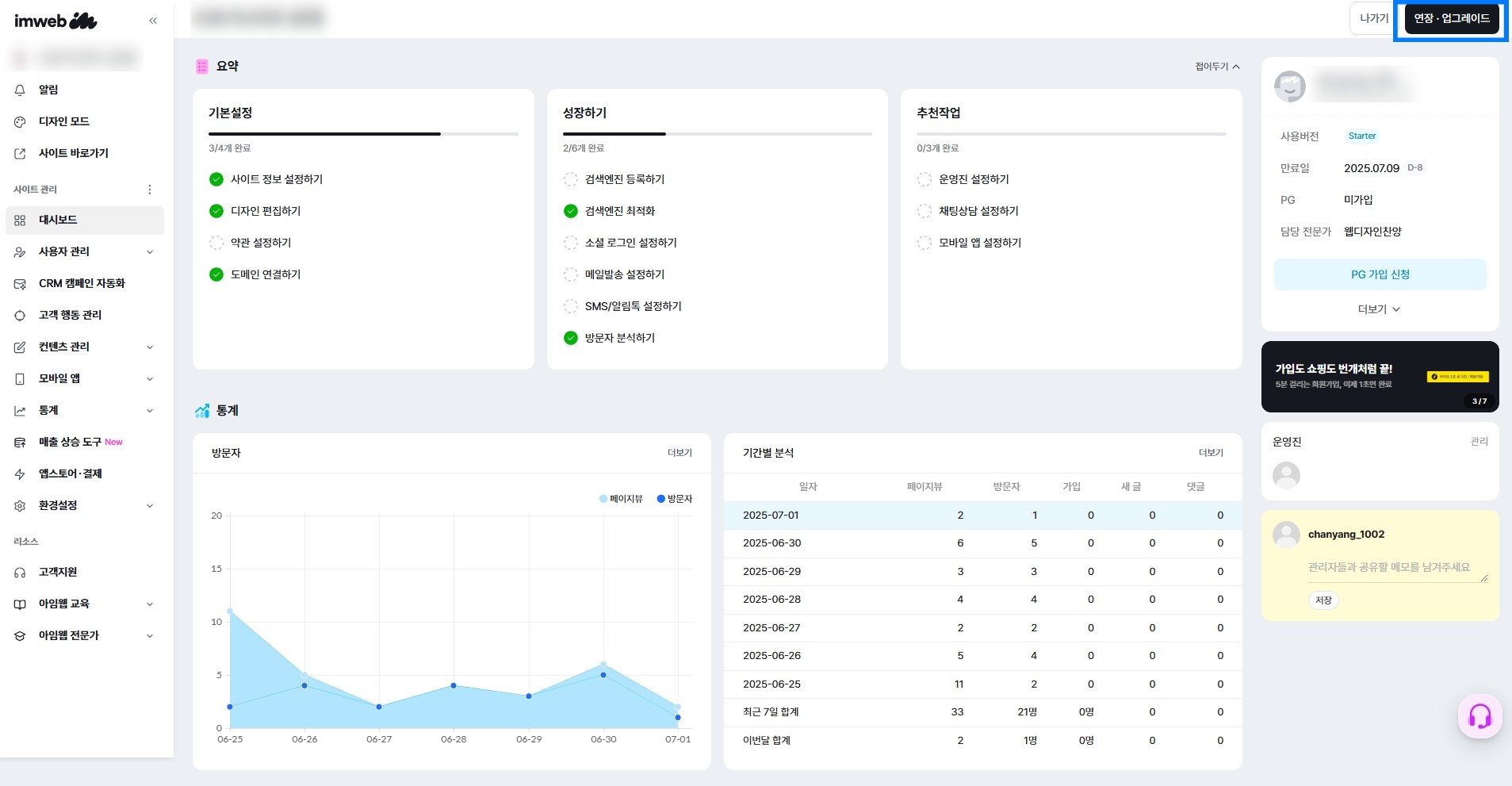Click the 나가기 button
1512x786 pixels.
click(x=1374, y=19)
